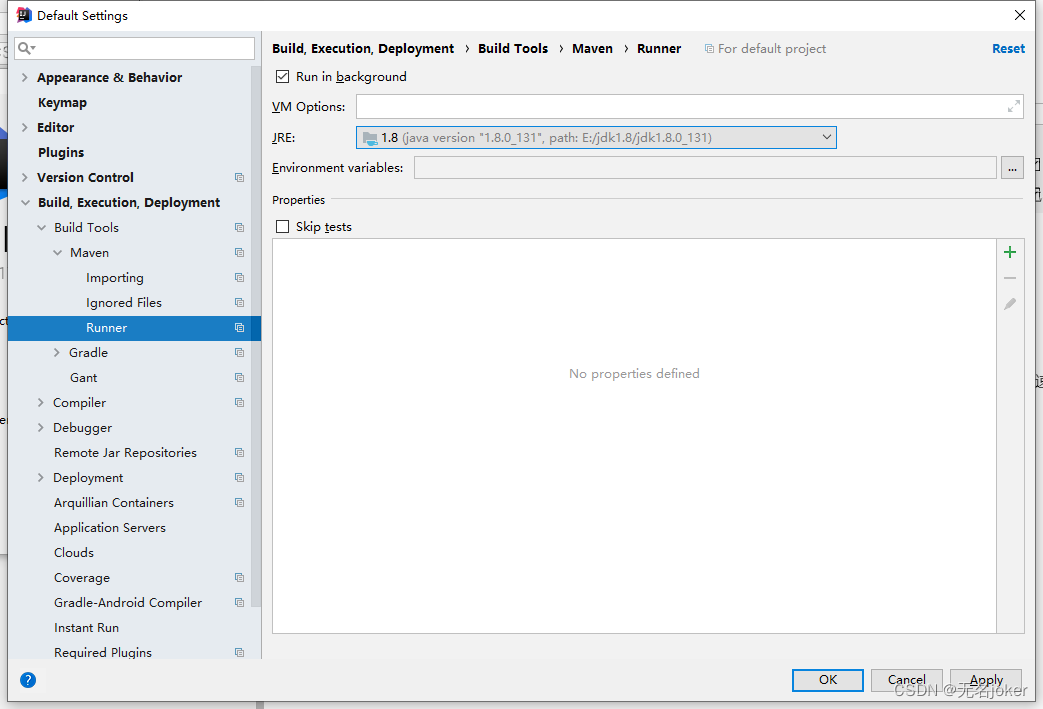The image size is (1043, 709).
Task: Click the settings tree vertical scrollbar
Action: (256, 336)
